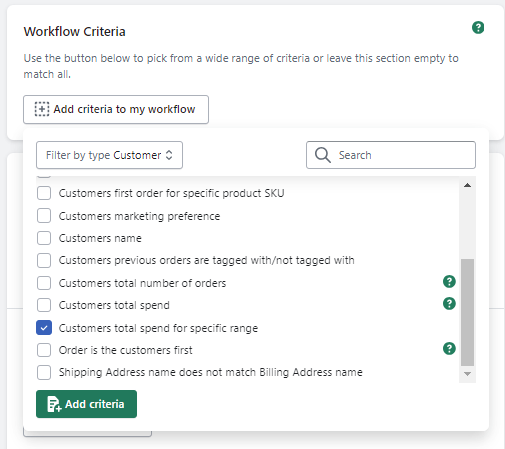Check Shipping Address name does not match Billing
The width and height of the screenshot is (505, 449).
click(x=44, y=372)
